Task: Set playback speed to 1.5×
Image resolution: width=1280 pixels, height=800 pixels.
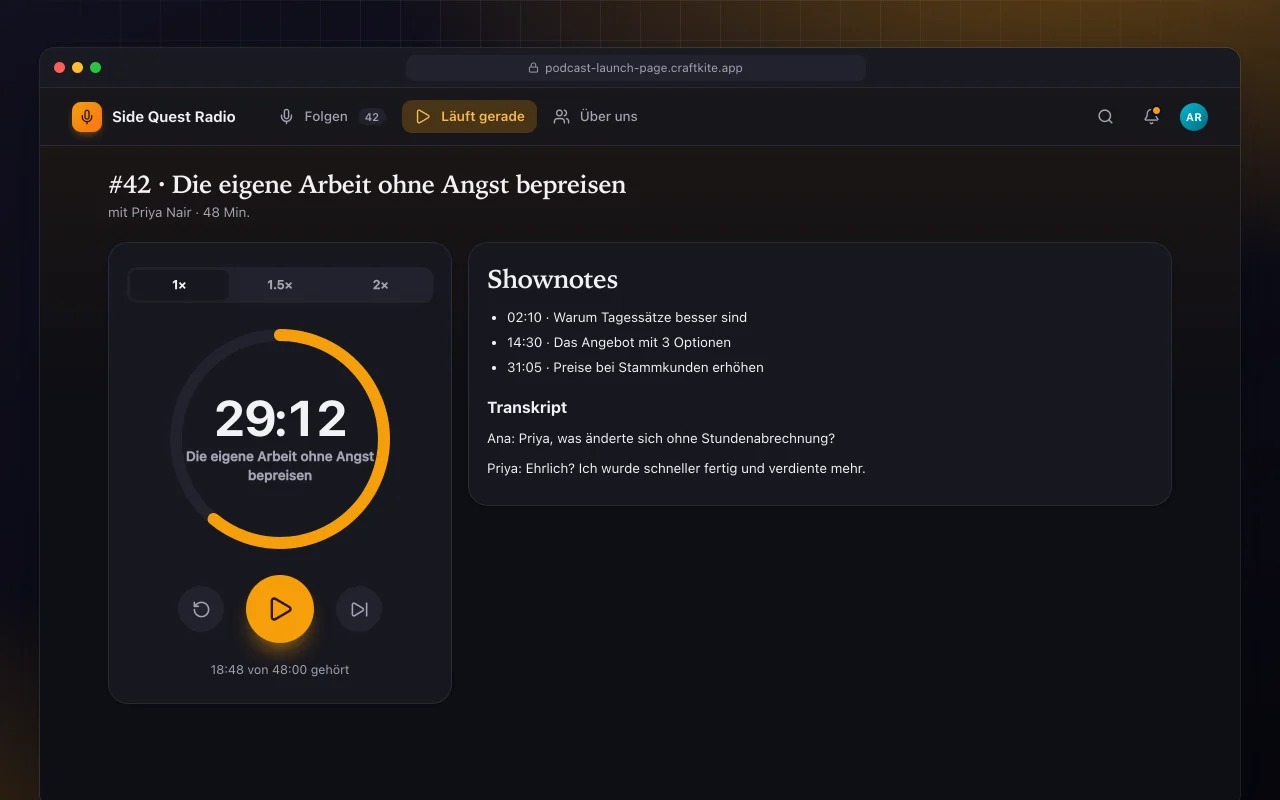Action: pos(280,285)
